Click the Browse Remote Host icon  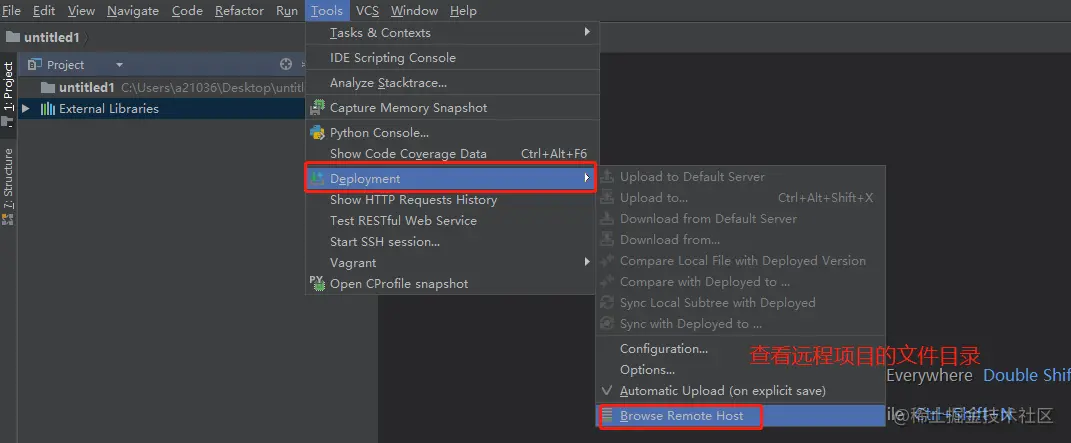pos(607,416)
